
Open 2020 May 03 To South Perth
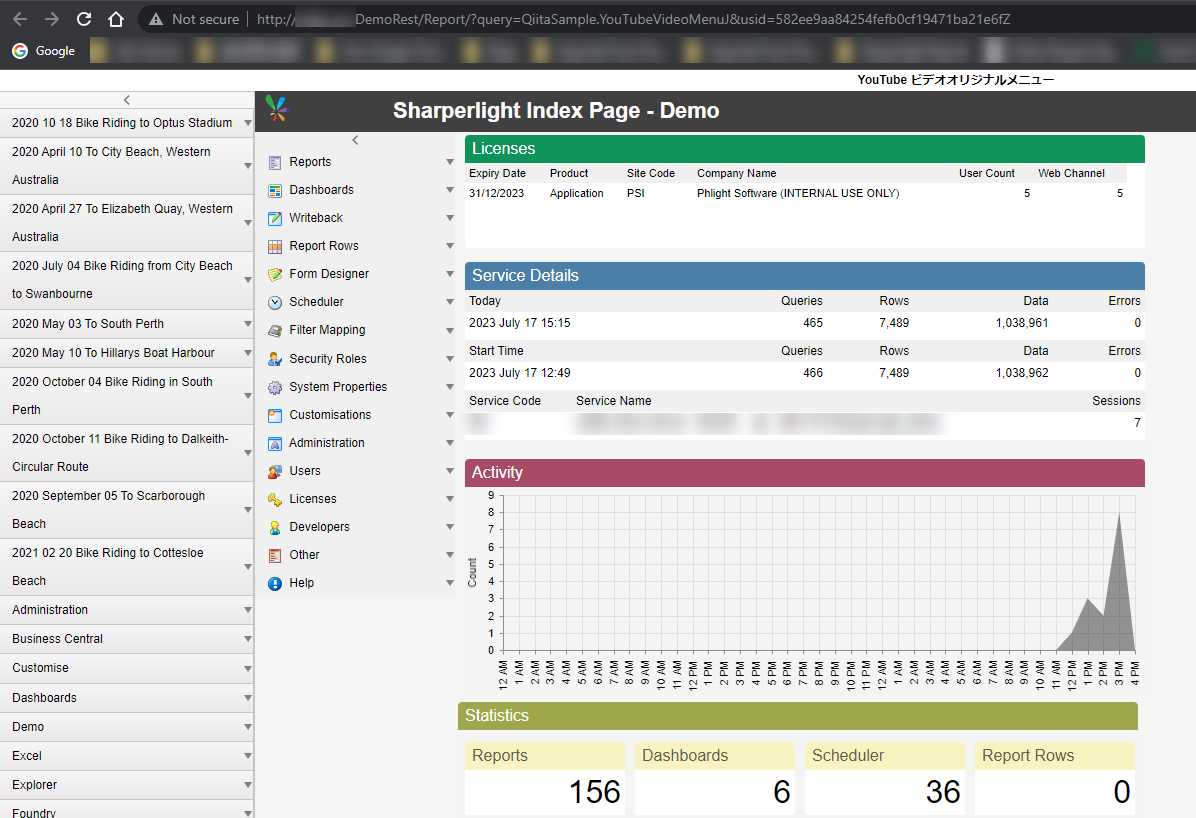pos(88,324)
